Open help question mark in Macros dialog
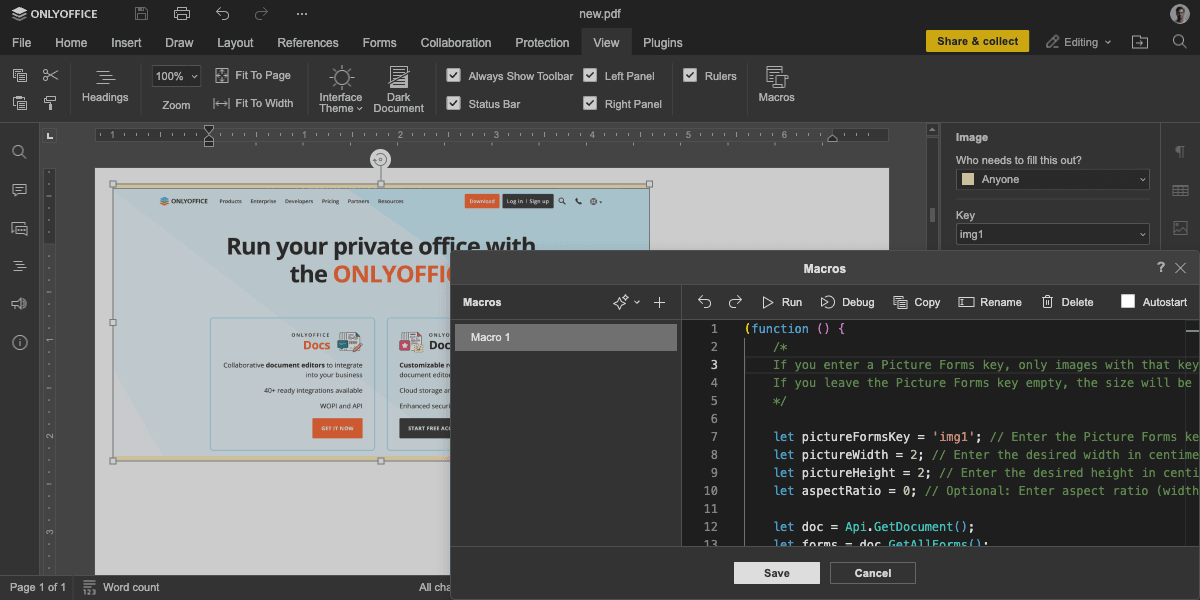The image size is (1200, 600). (x=1161, y=268)
